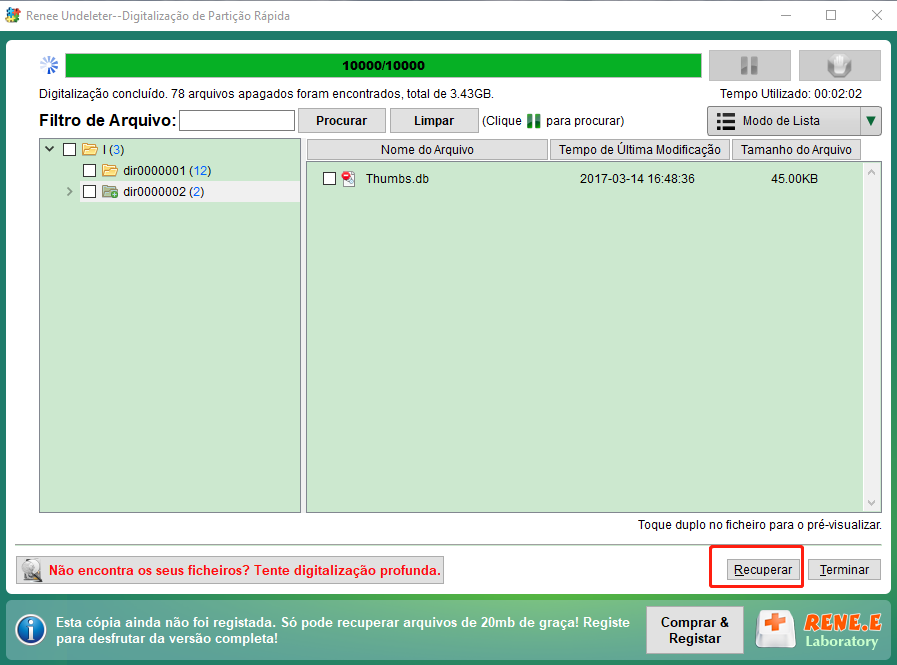Click the first aid key icon
897x665 pixels.
tap(775, 629)
